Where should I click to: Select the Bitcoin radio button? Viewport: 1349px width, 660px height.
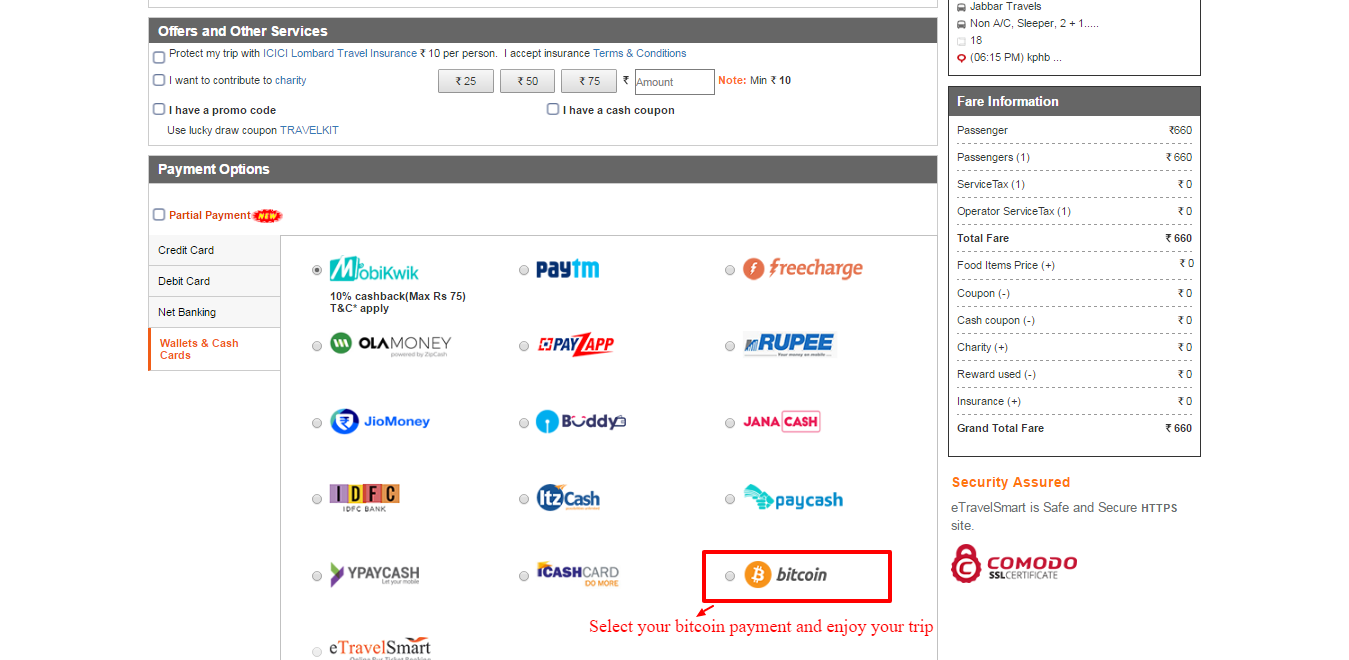[730, 576]
